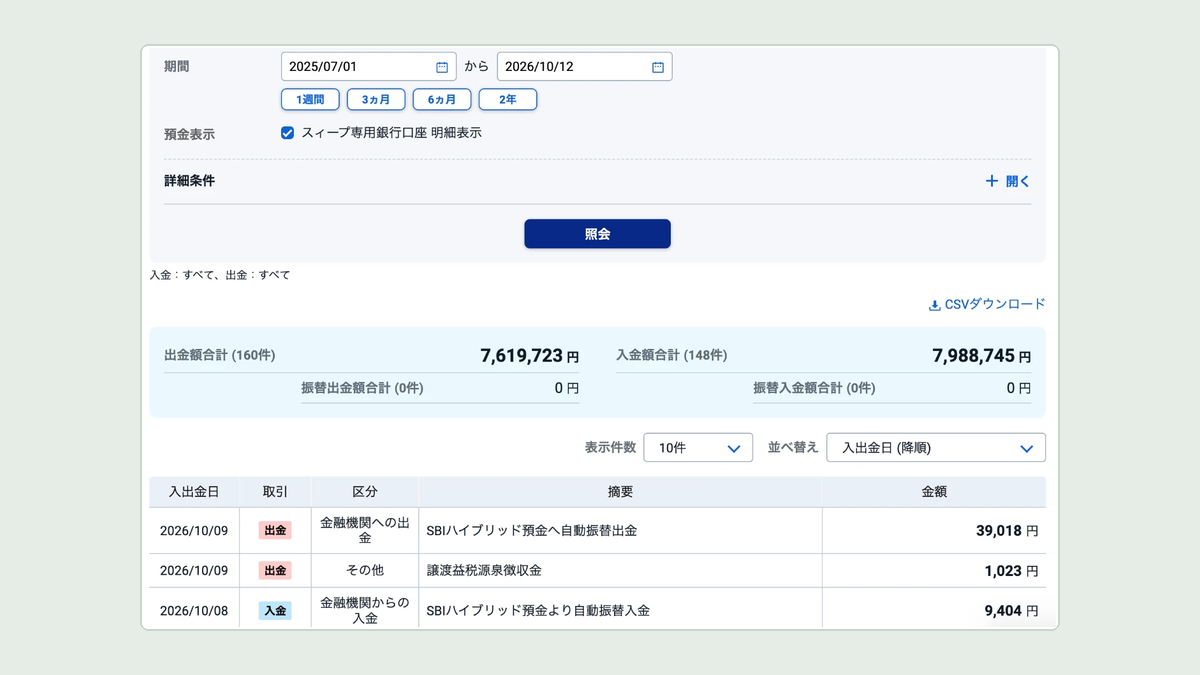Click the 振替出金額合計 (0件) label

point(362,388)
